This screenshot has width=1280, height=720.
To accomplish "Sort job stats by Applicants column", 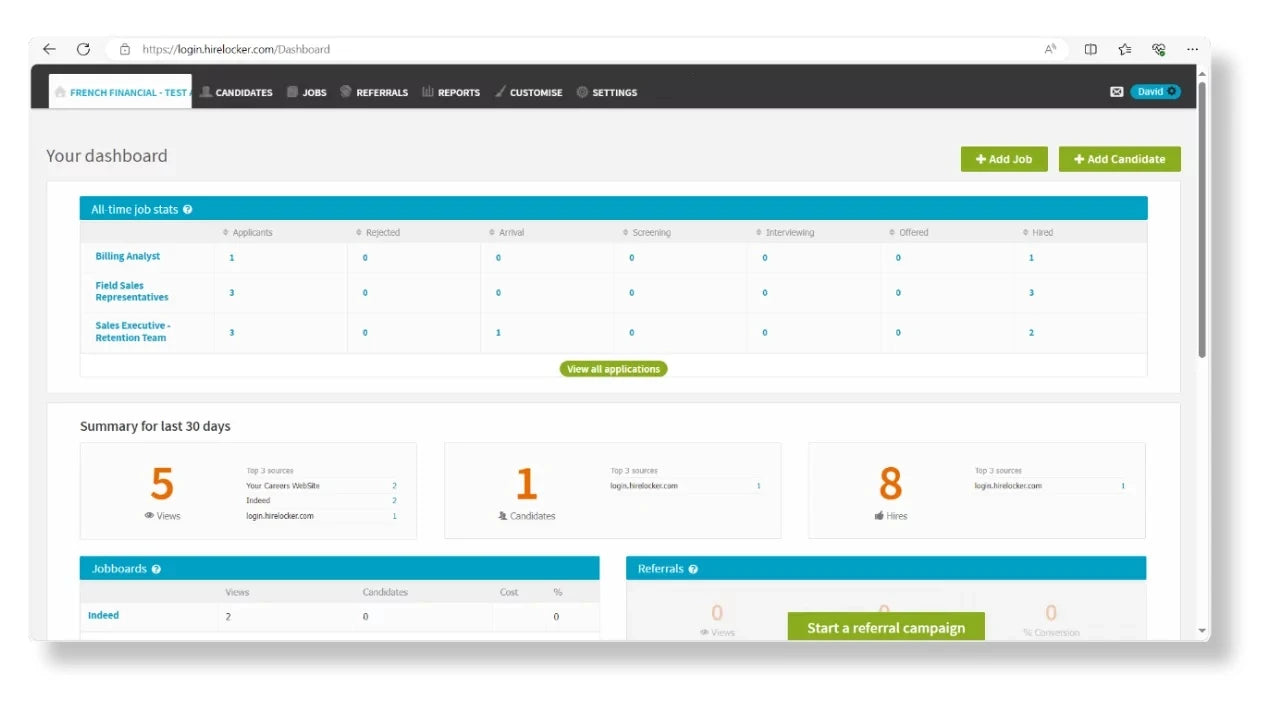I will coord(251,233).
